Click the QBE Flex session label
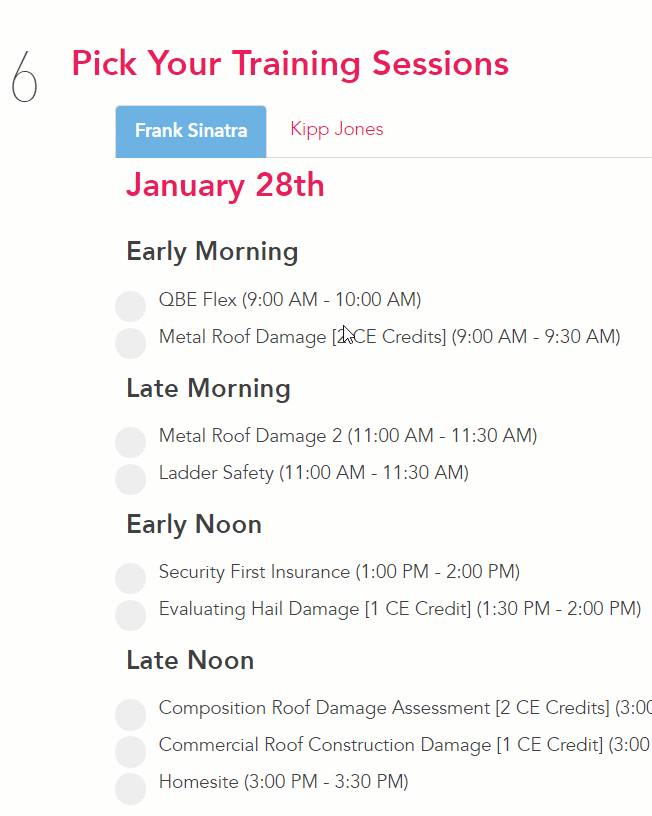Viewport: 652px width, 816px height. click(289, 300)
